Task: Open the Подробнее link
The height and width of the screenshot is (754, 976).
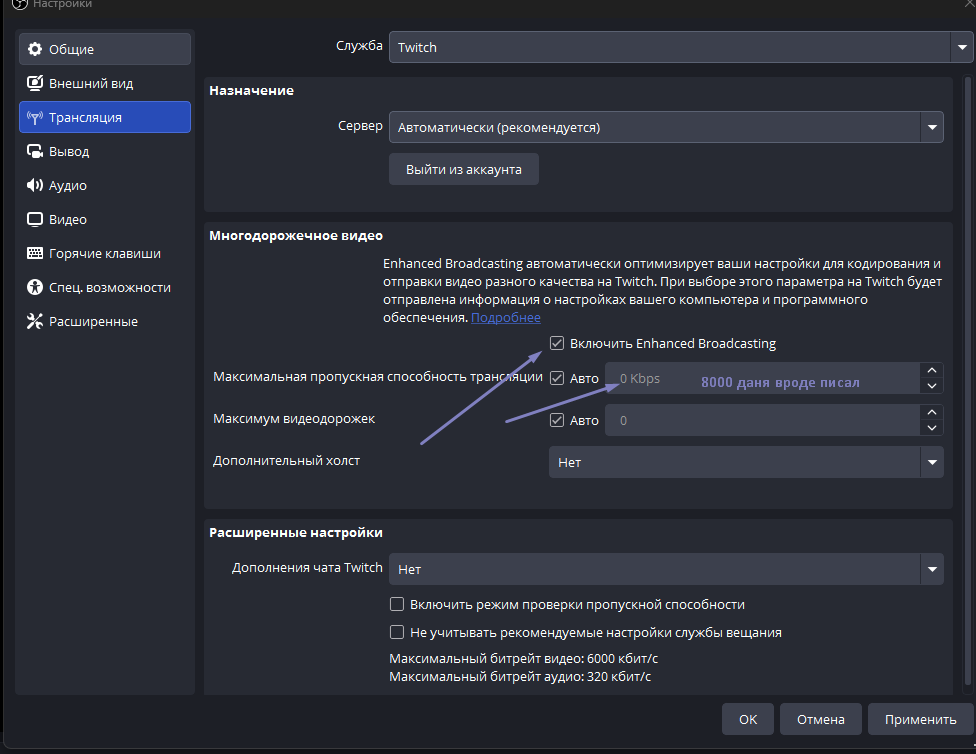Action: tap(506, 318)
